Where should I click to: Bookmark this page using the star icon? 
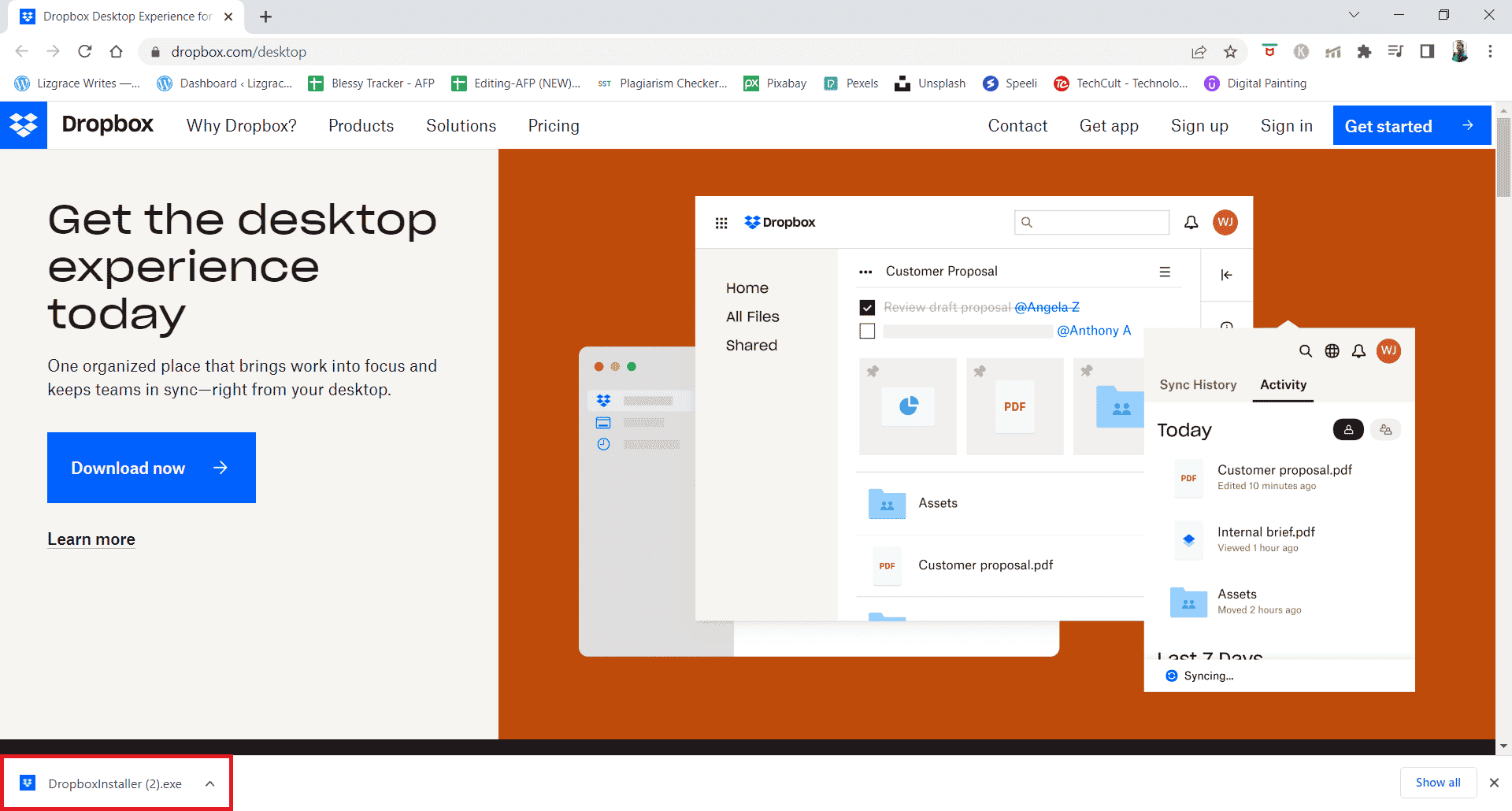tap(1231, 51)
